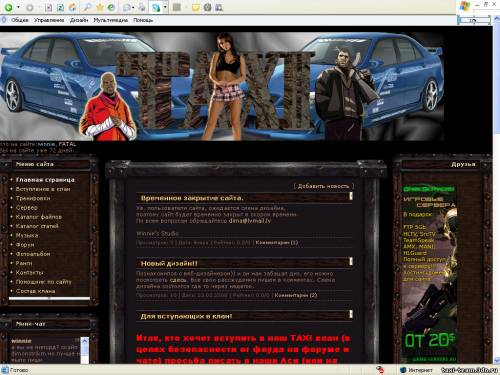Image resolution: width=500 pixels, height=375 pixels.
Task: Click the Добавить новость link
Action: click(323, 186)
